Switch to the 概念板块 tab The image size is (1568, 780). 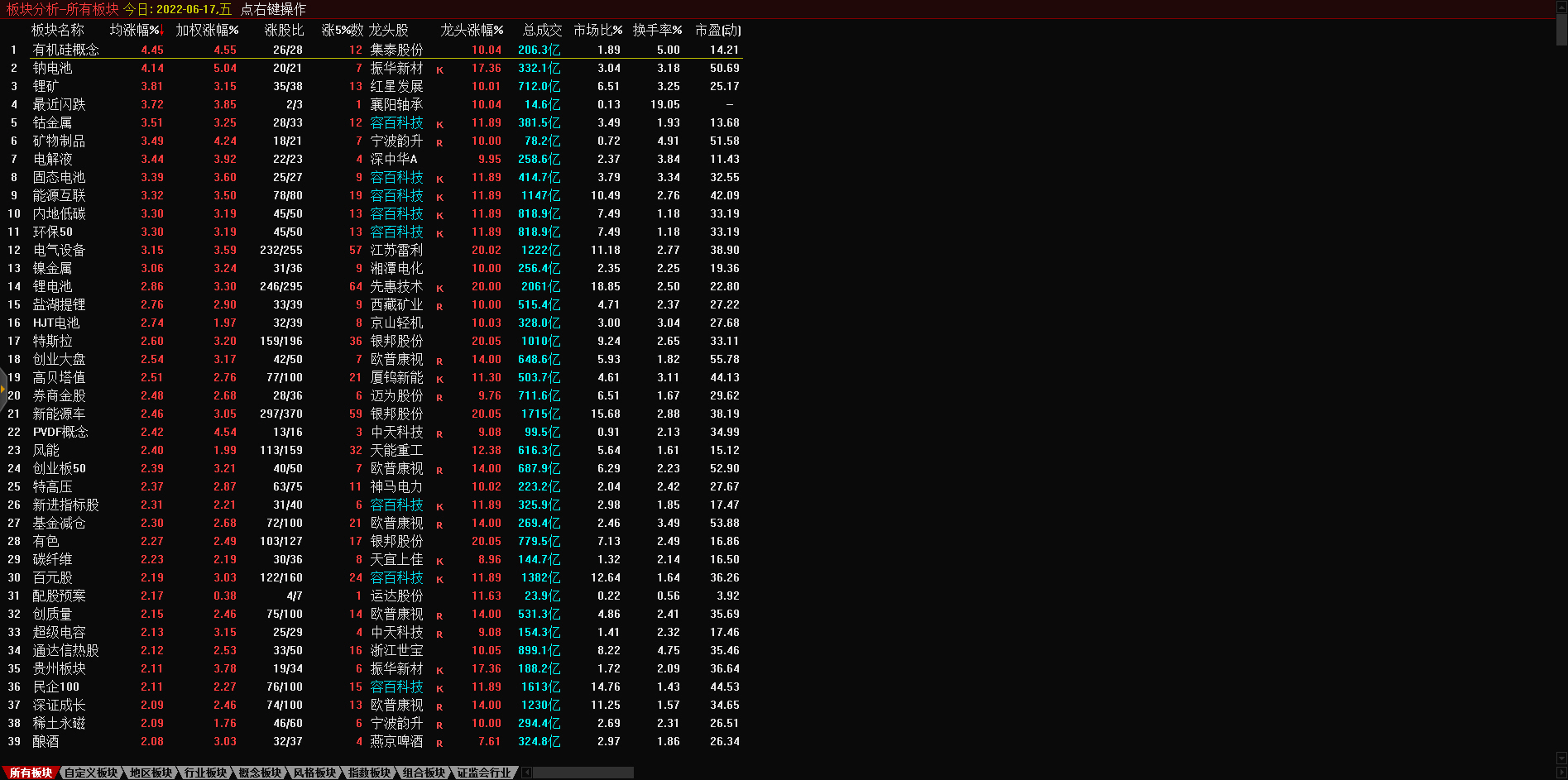point(260,773)
